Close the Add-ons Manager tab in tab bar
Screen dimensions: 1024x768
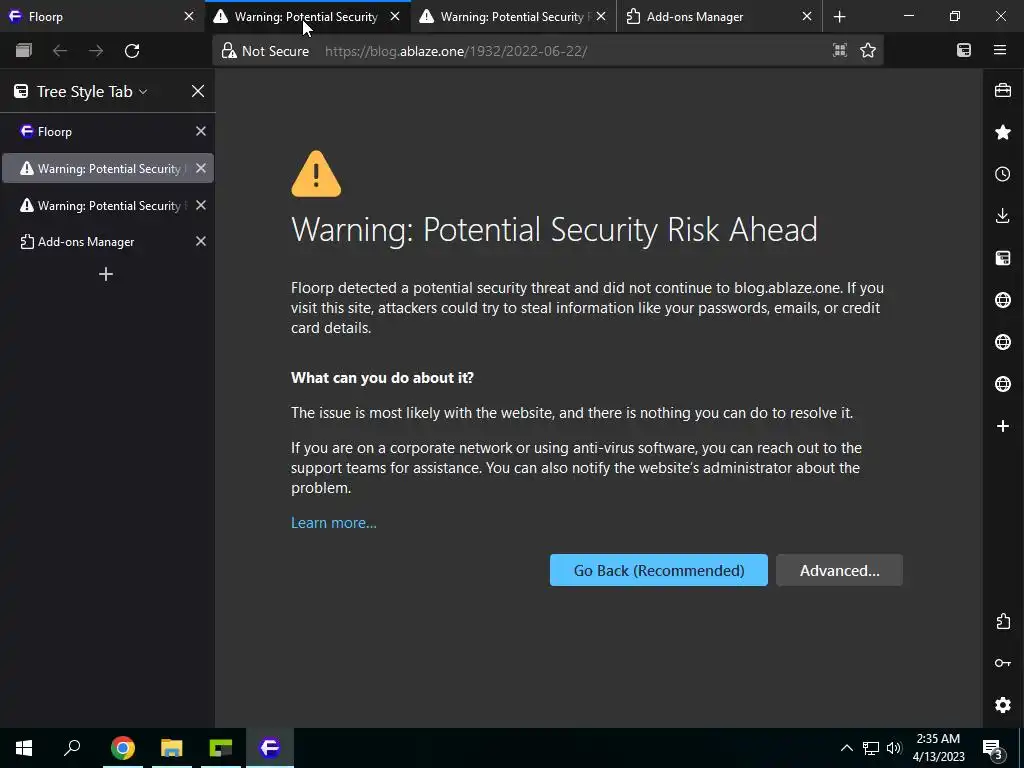coord(807,17)
